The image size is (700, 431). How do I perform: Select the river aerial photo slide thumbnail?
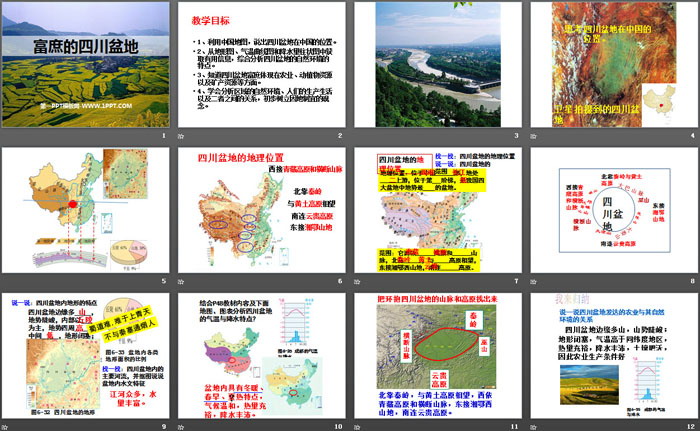pos(438,65)
